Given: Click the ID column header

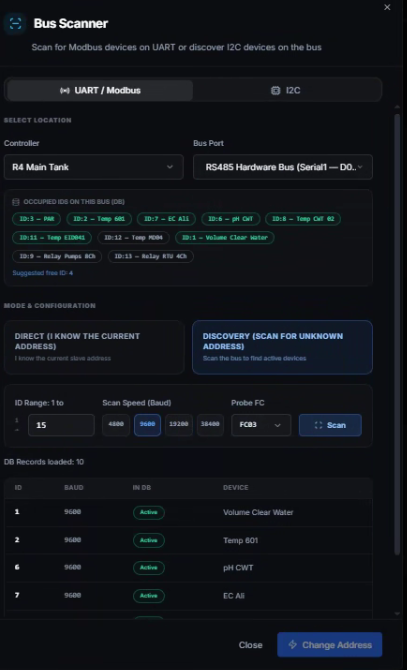Looking at the screenshot, I should click(18, 488).
